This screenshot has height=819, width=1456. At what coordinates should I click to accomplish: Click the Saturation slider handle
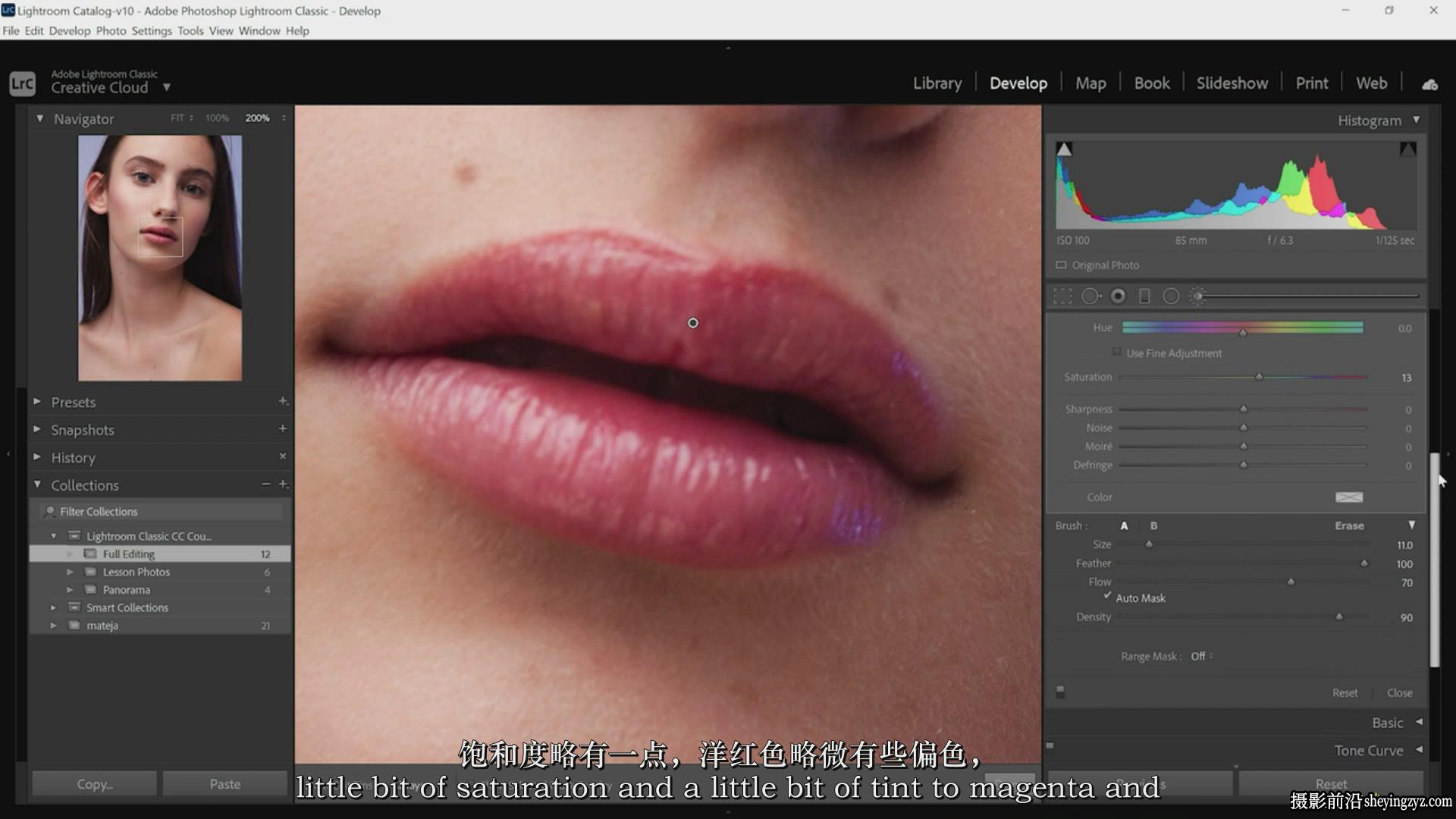1259,377
